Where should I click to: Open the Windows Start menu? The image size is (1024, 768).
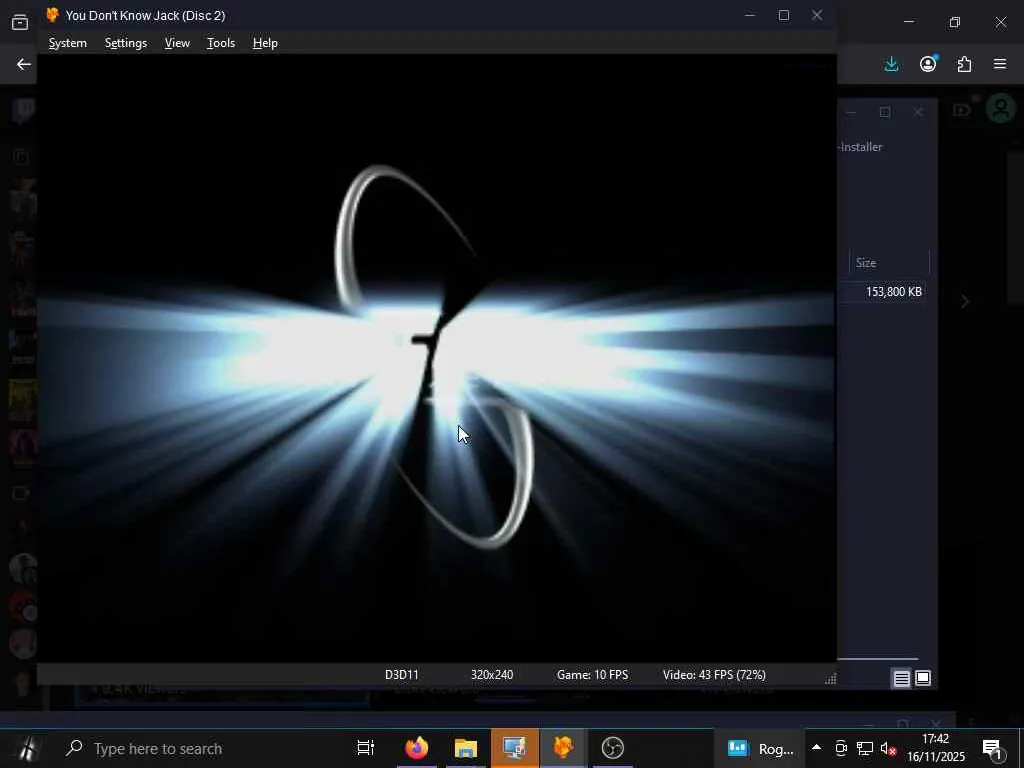(x=27, y=748)
